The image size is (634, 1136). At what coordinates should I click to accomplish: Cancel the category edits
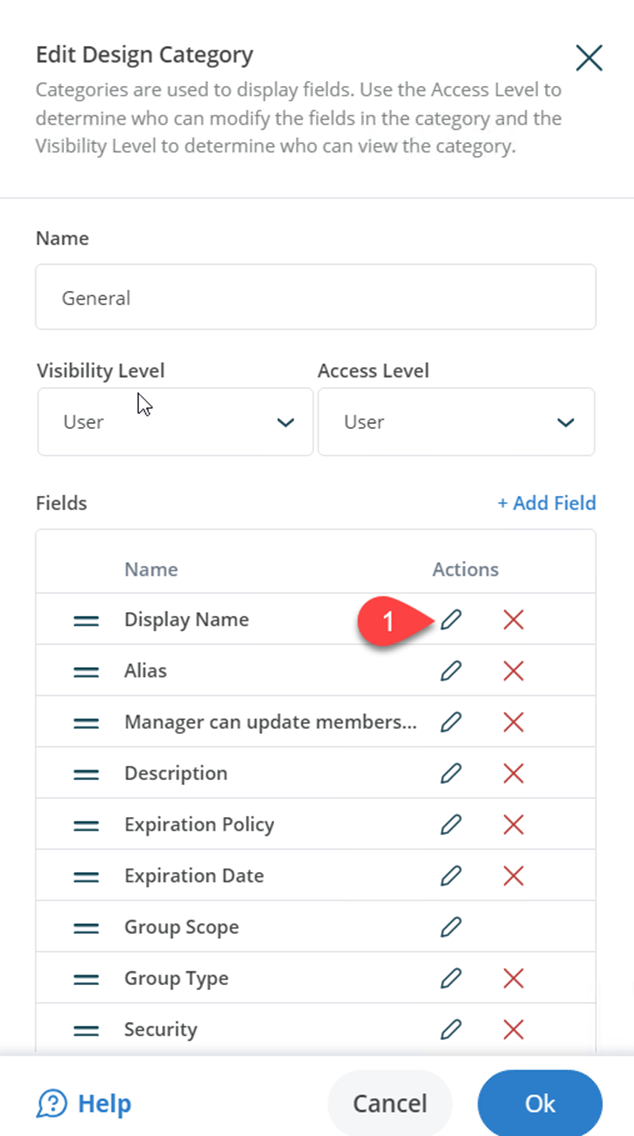click(389, 1103)
